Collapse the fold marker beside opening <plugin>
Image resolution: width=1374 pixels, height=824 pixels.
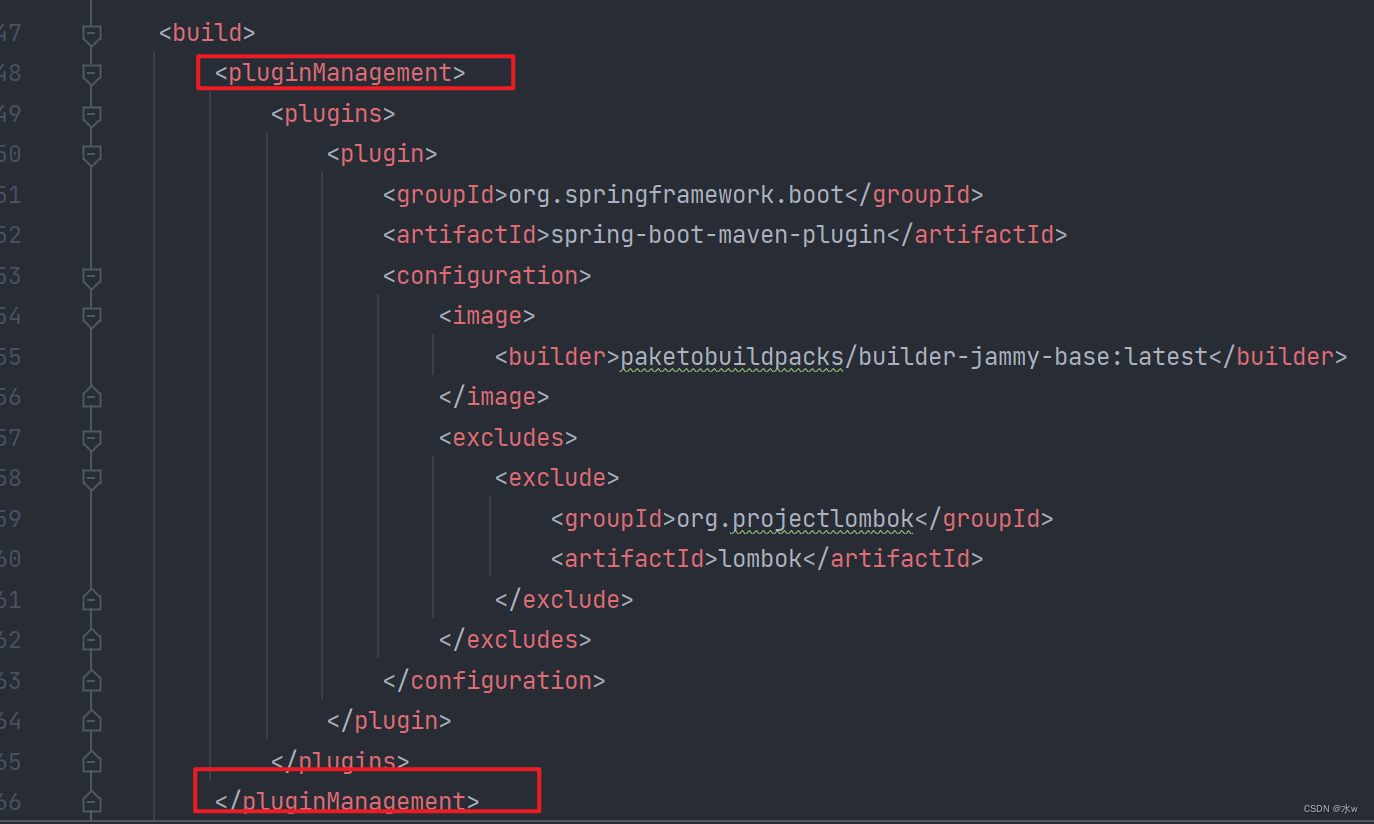[91, 155]
